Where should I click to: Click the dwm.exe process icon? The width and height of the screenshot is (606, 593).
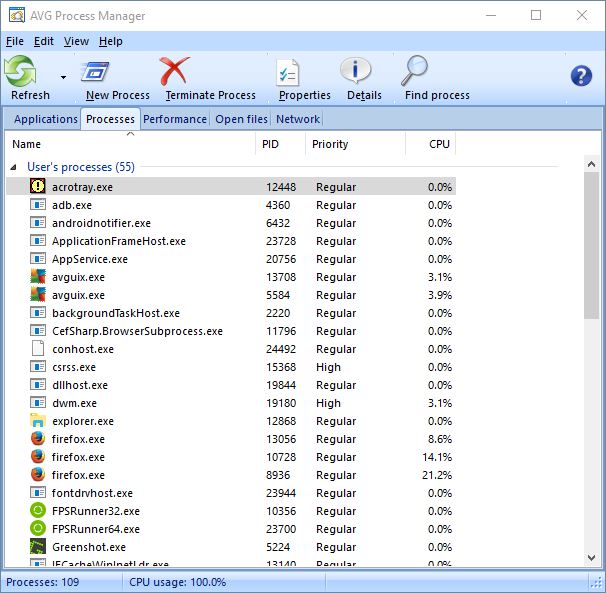38,403
